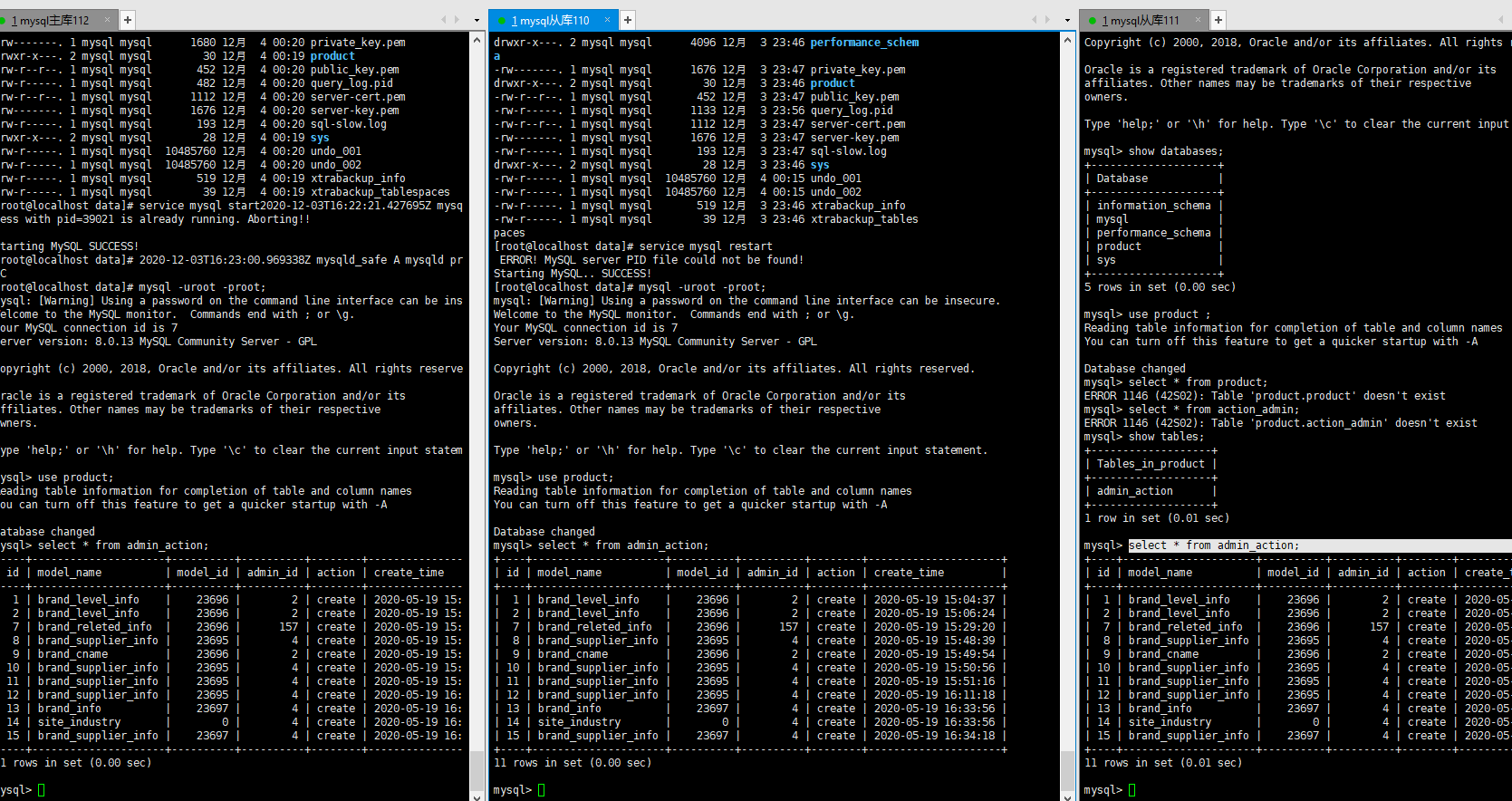The height and width of the screenshot is (801, 1512).
Task: Click the mysql> prompt cursor in mysql从库111
Action: pos(1132,790)
